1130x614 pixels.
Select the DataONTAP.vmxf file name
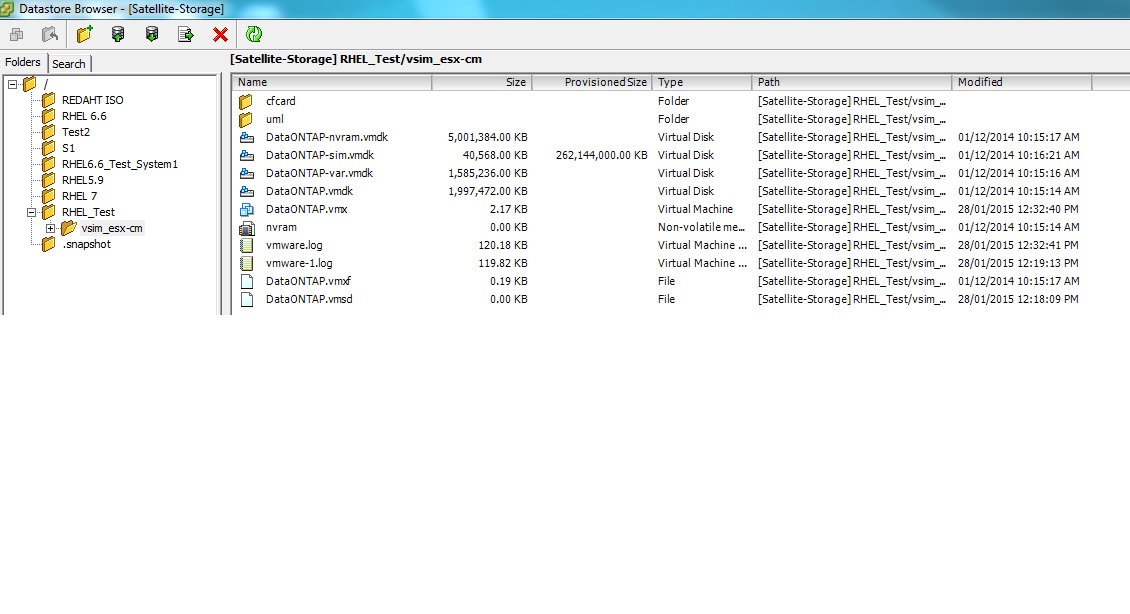(308, 281)
